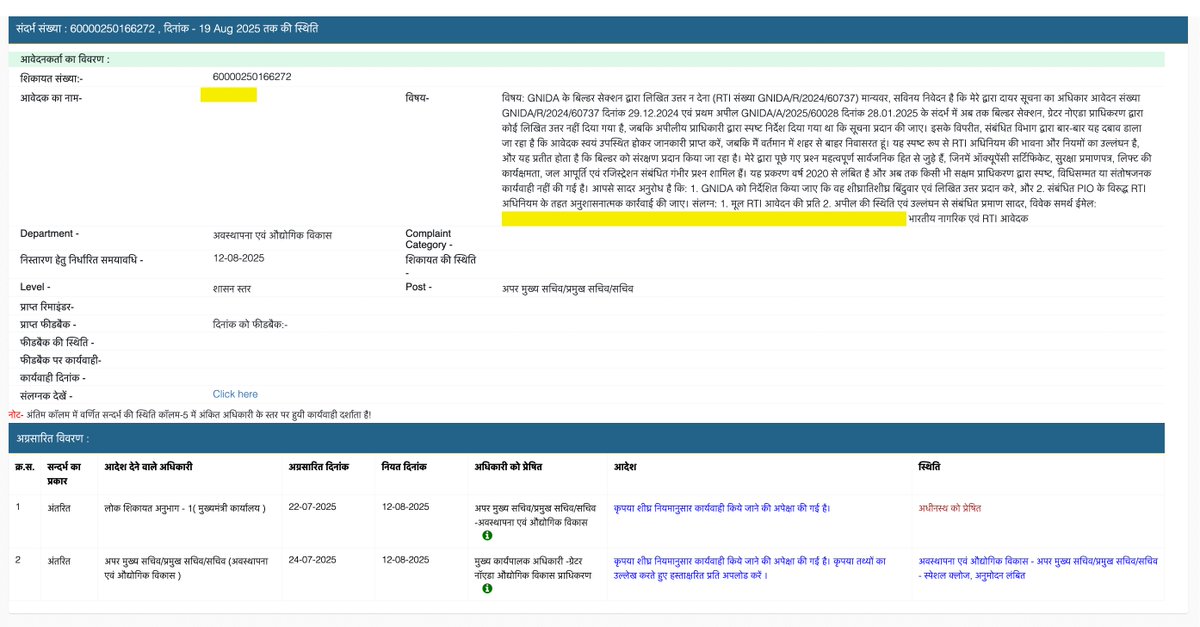Screen dimensions: 1200x627
Task: Click the 'आवेदक का नाम-' label
Action: (51, 98)
